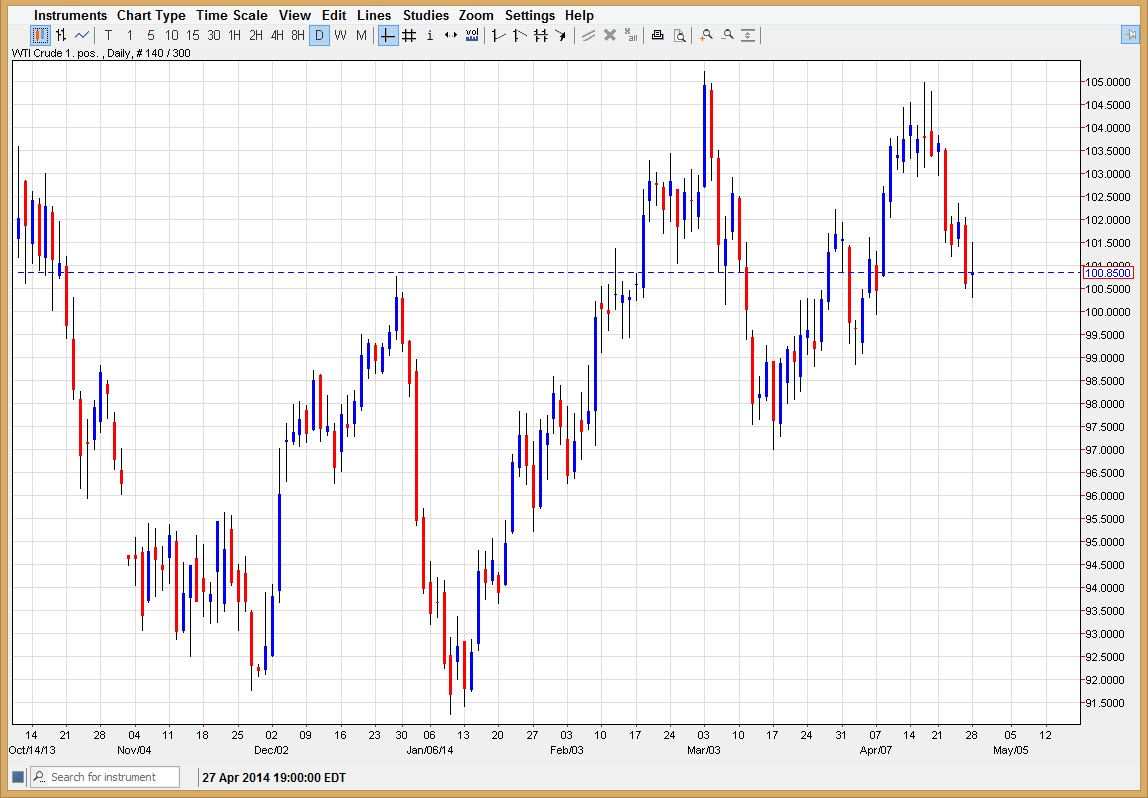Viewport: 1148px width, 798px height.
Task: Zoom in using the magnifier plus icon
Action: click(x=706, y=35)
